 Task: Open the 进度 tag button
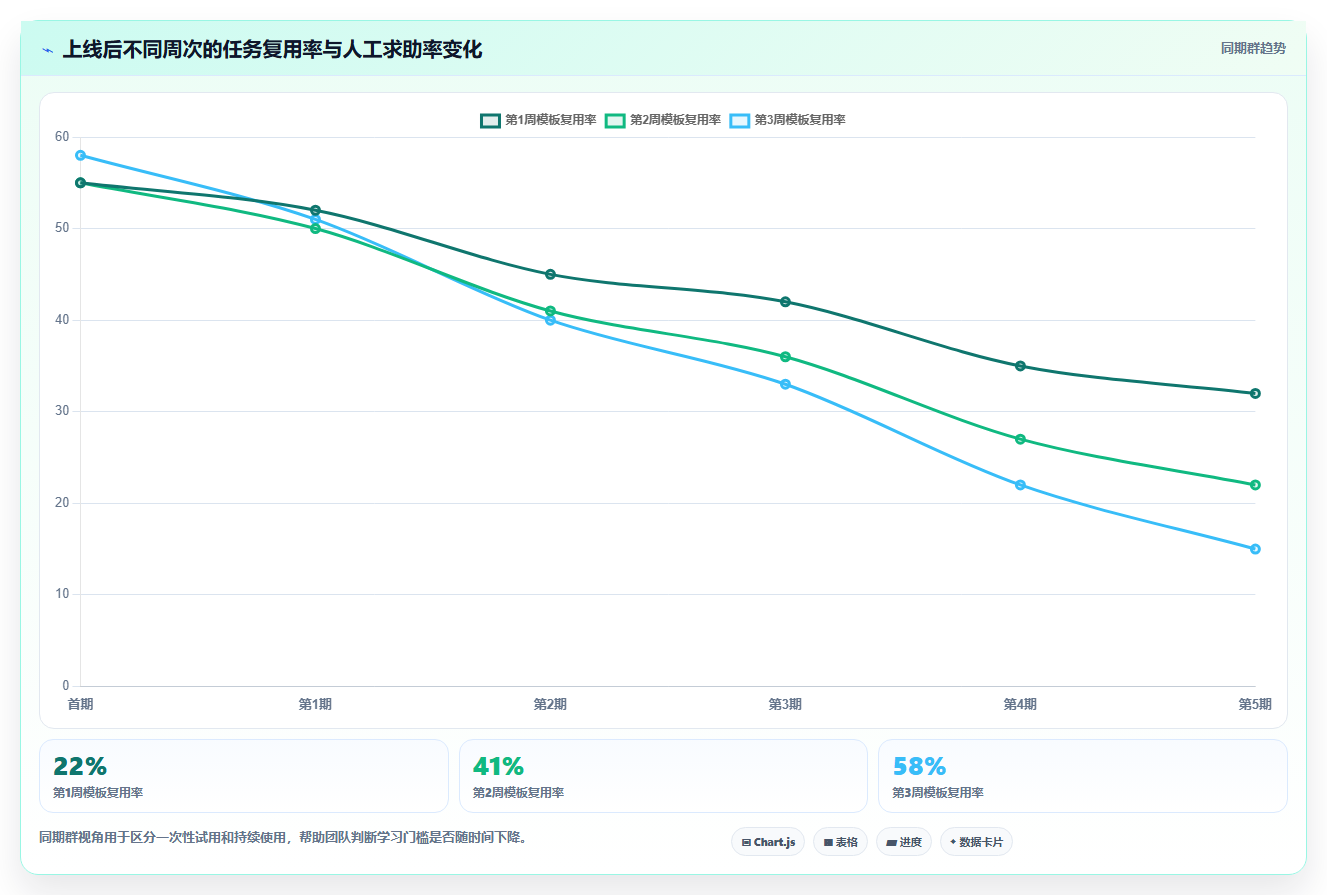pos(904,842)
